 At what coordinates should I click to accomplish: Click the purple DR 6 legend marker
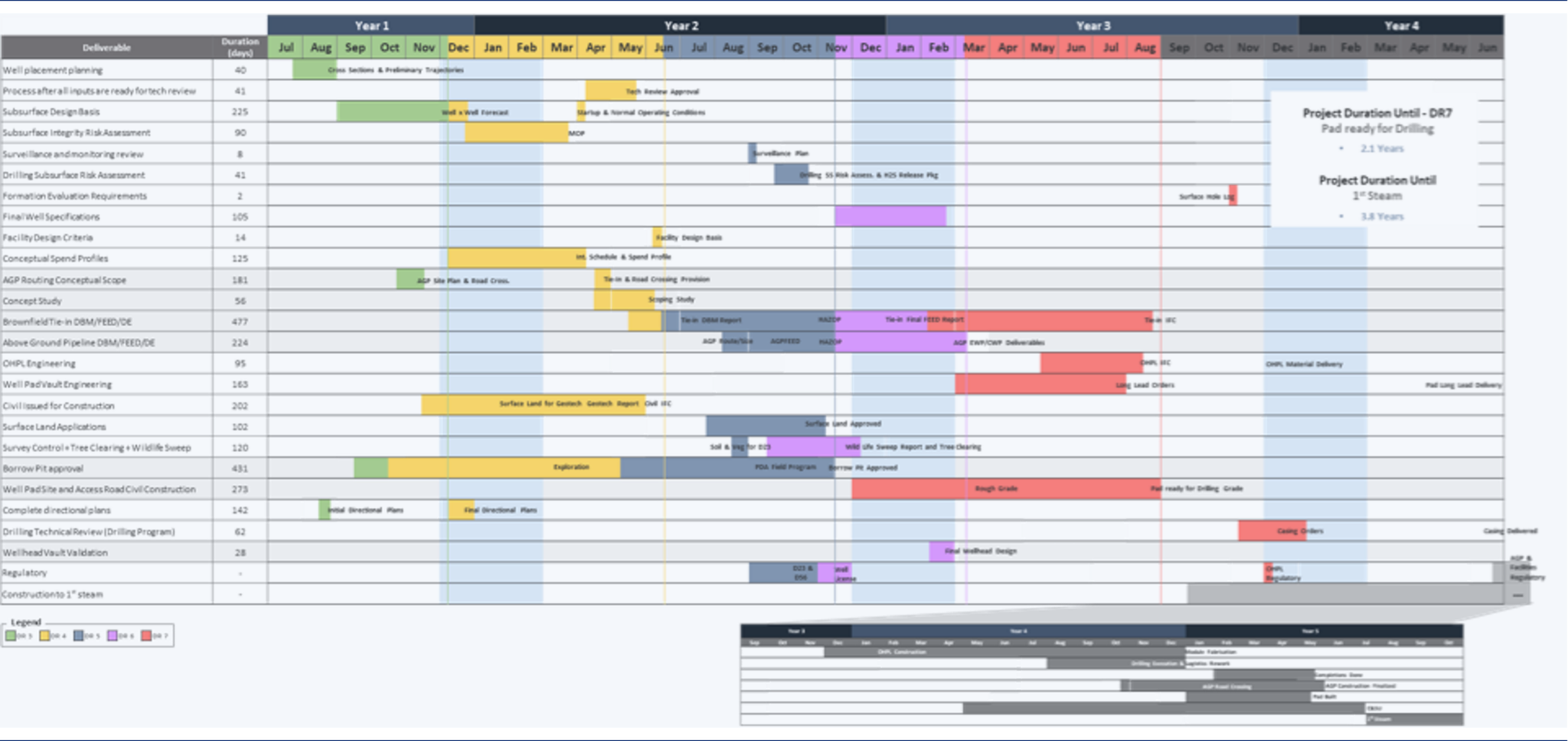pyautogui.click(x=113, y=637)
